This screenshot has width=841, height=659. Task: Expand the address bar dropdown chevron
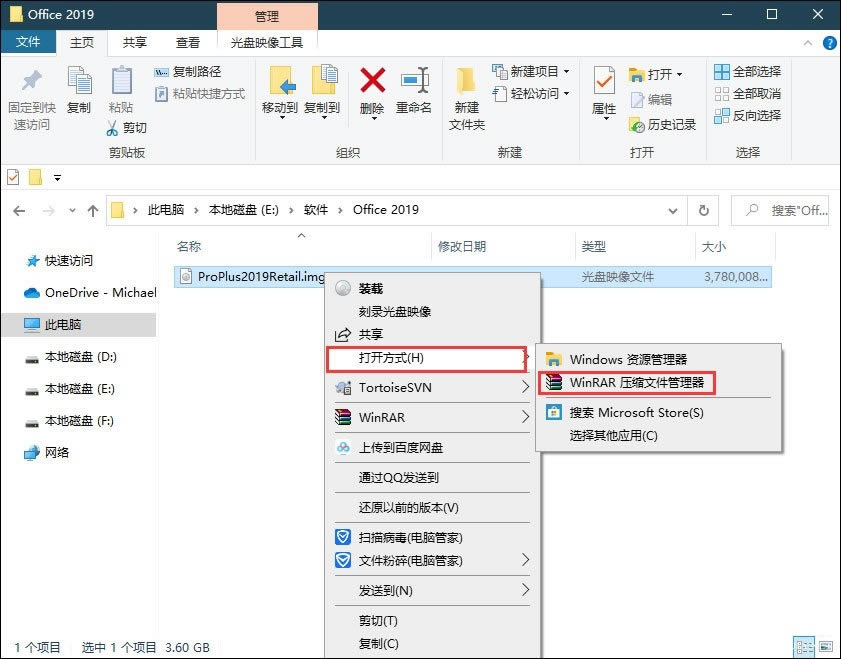[674, 210]
